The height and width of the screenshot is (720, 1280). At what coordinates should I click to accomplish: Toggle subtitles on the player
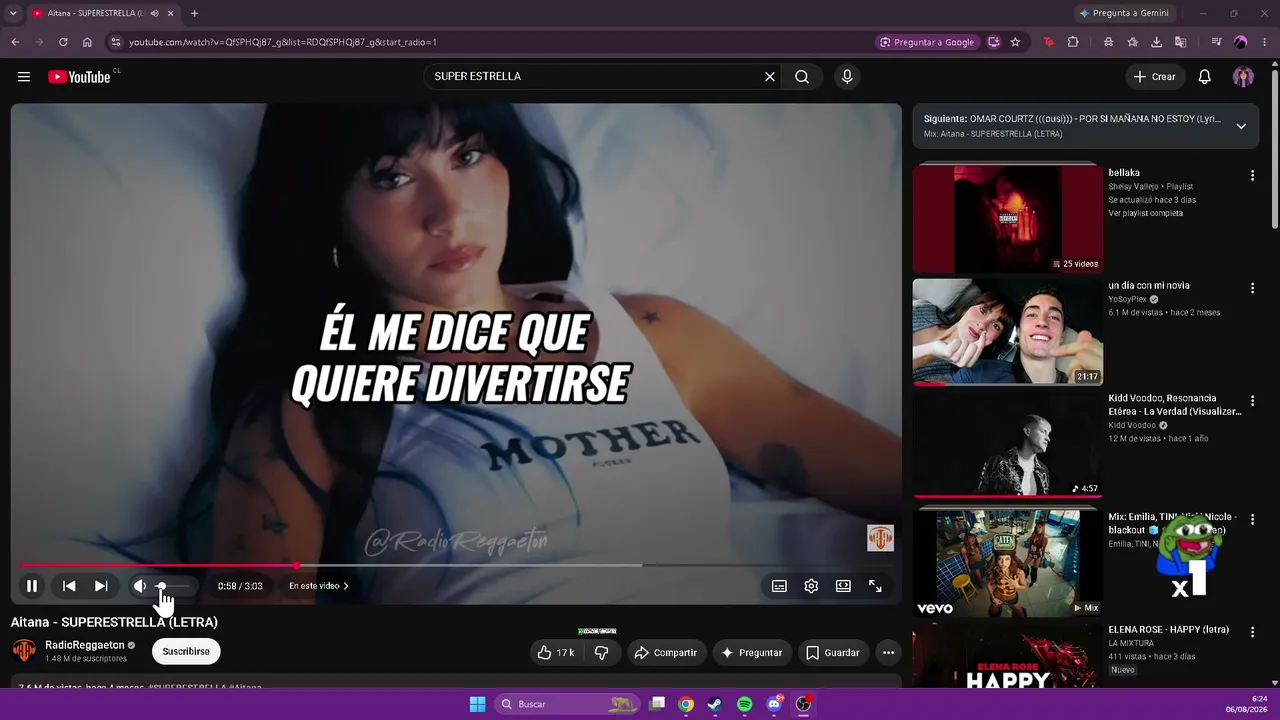point(779,586)
